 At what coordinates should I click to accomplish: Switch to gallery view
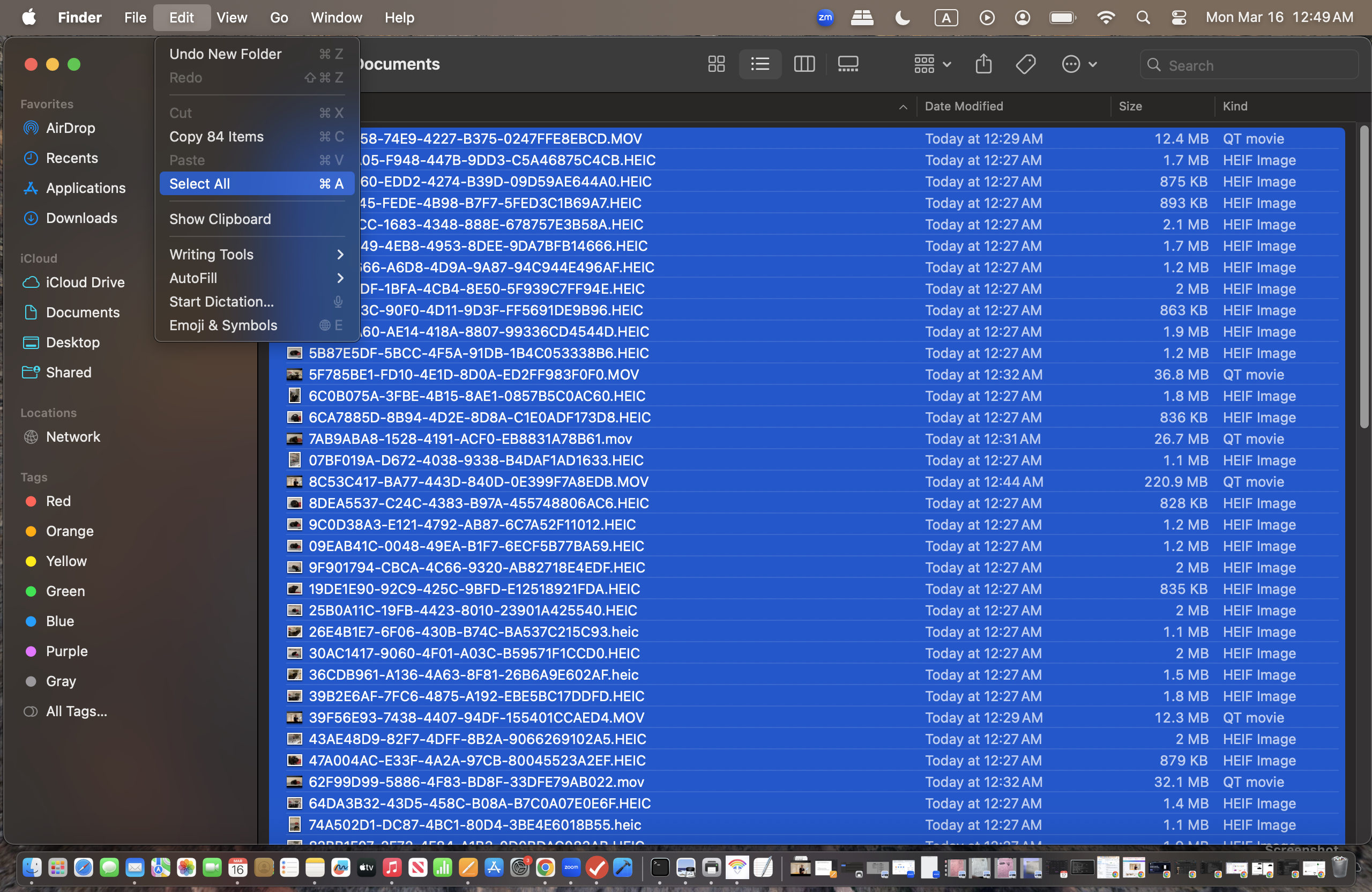tap(848, 64)
